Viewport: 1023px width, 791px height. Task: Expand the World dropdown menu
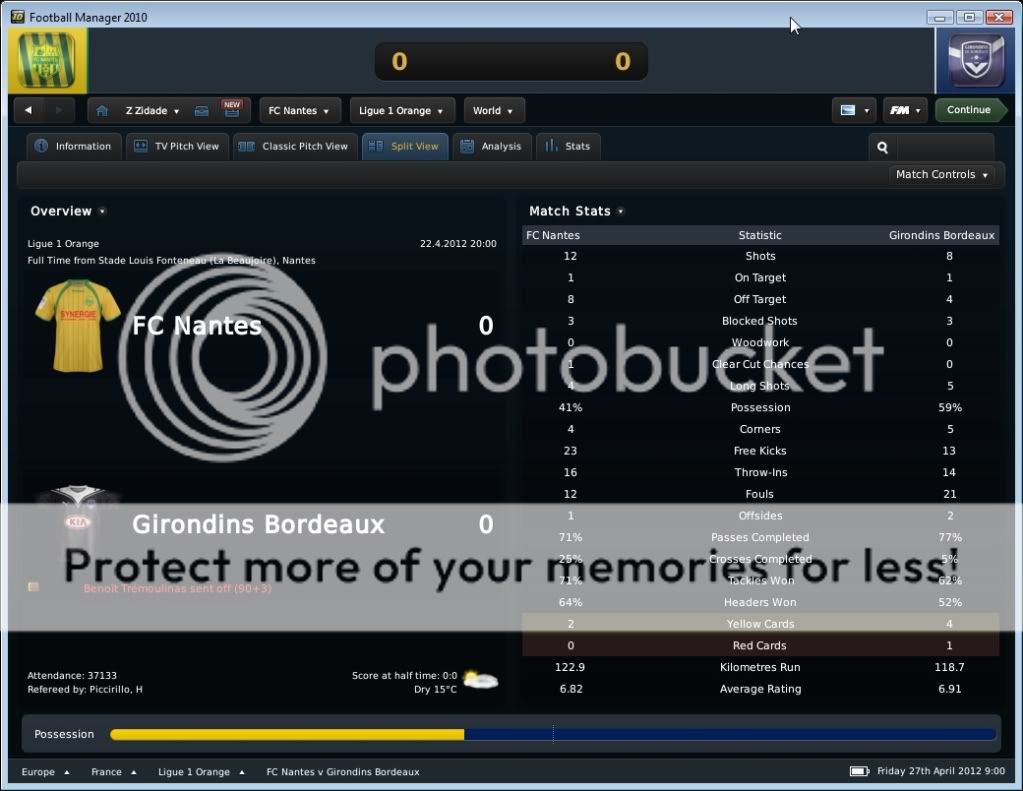[493, 111]
